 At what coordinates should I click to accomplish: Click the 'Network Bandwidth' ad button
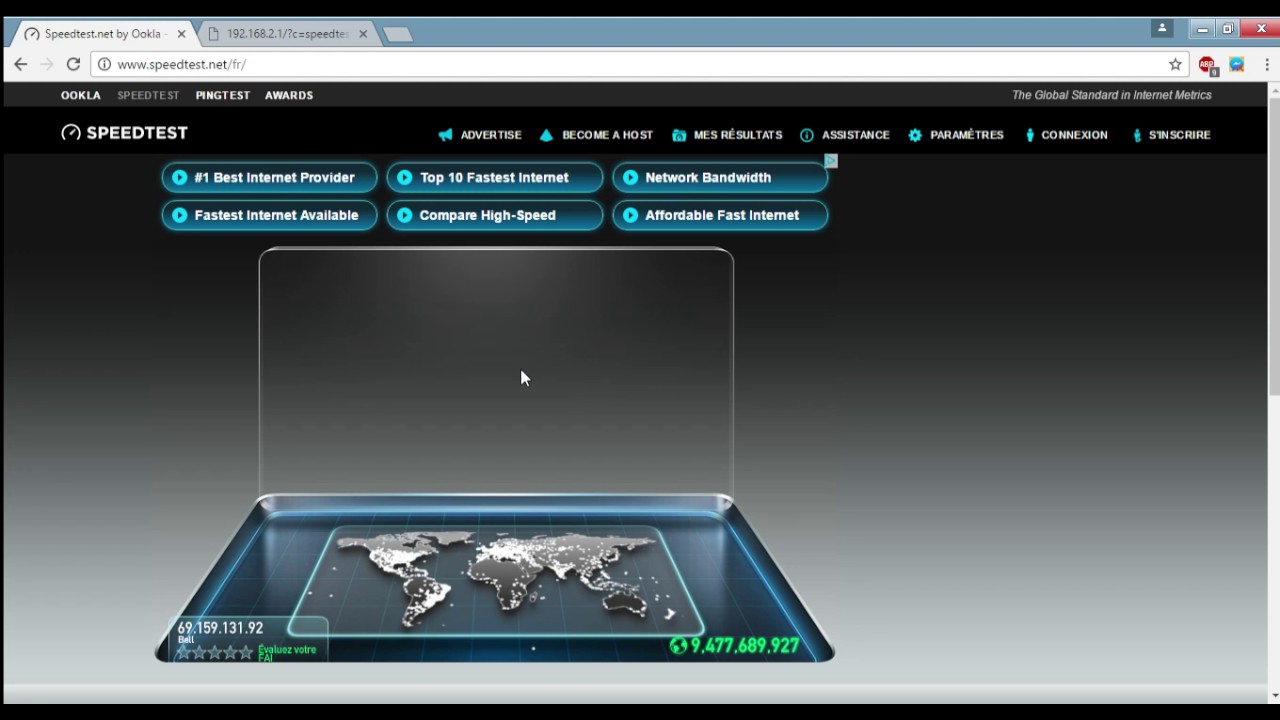[720, 177]
